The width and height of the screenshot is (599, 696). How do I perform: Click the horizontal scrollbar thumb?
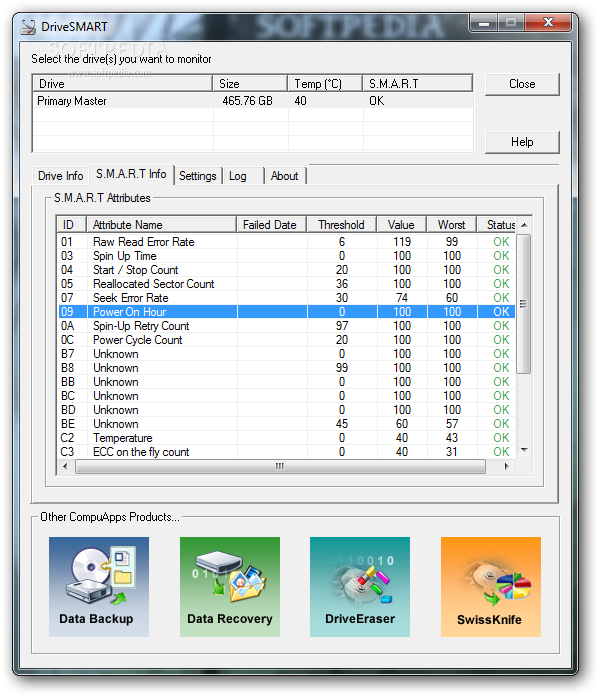tap(280, 466)
